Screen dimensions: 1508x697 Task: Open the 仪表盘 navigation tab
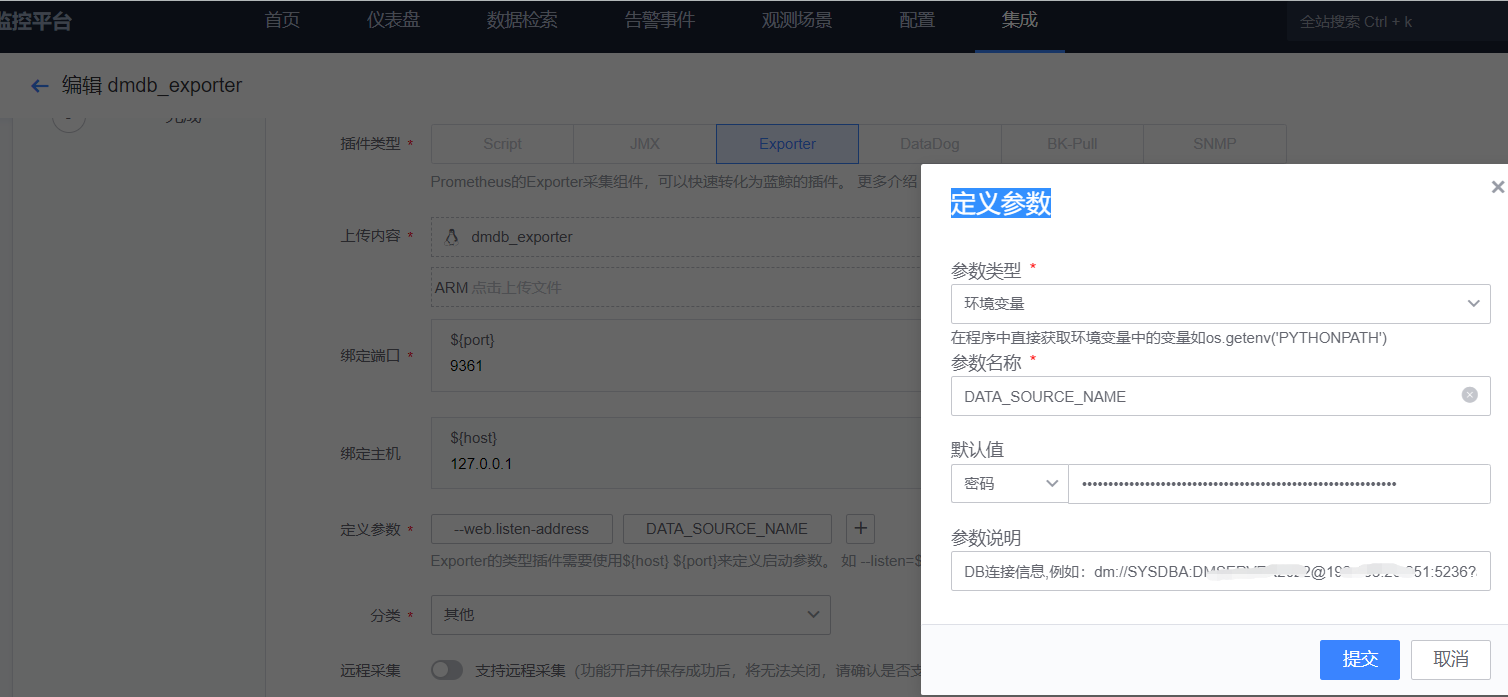click(393, 20)
